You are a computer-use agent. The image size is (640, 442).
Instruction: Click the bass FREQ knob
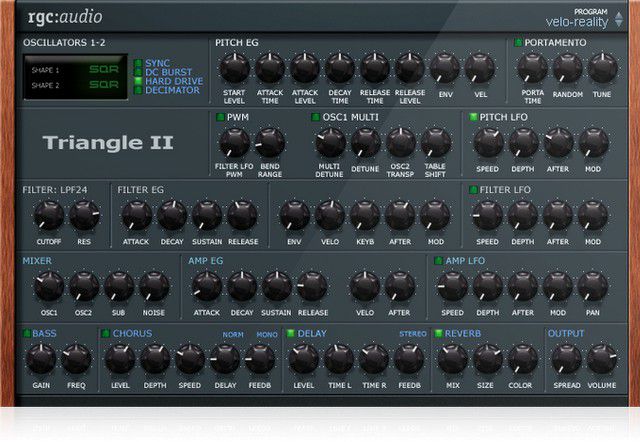pos(76,359)
